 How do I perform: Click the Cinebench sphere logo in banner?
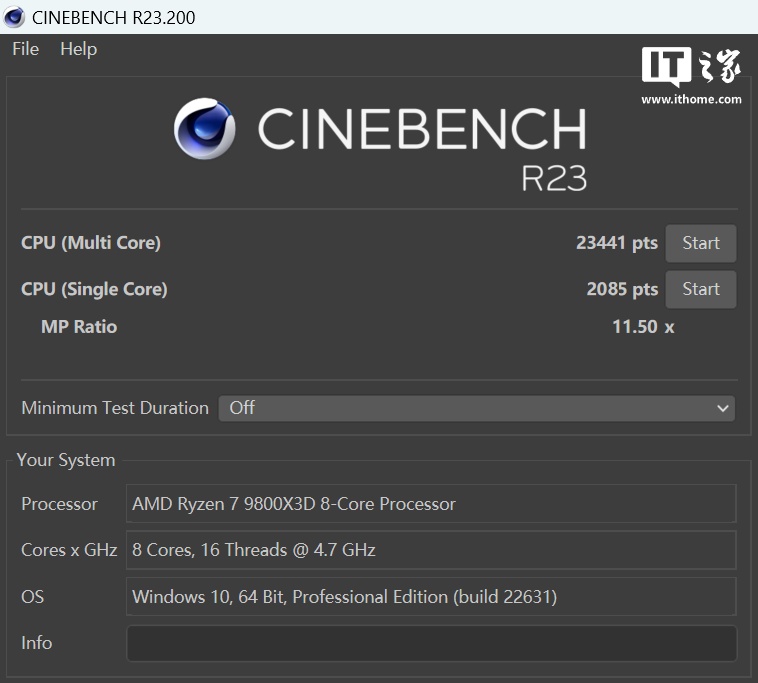pyautogui.click(x=205, y=129)
